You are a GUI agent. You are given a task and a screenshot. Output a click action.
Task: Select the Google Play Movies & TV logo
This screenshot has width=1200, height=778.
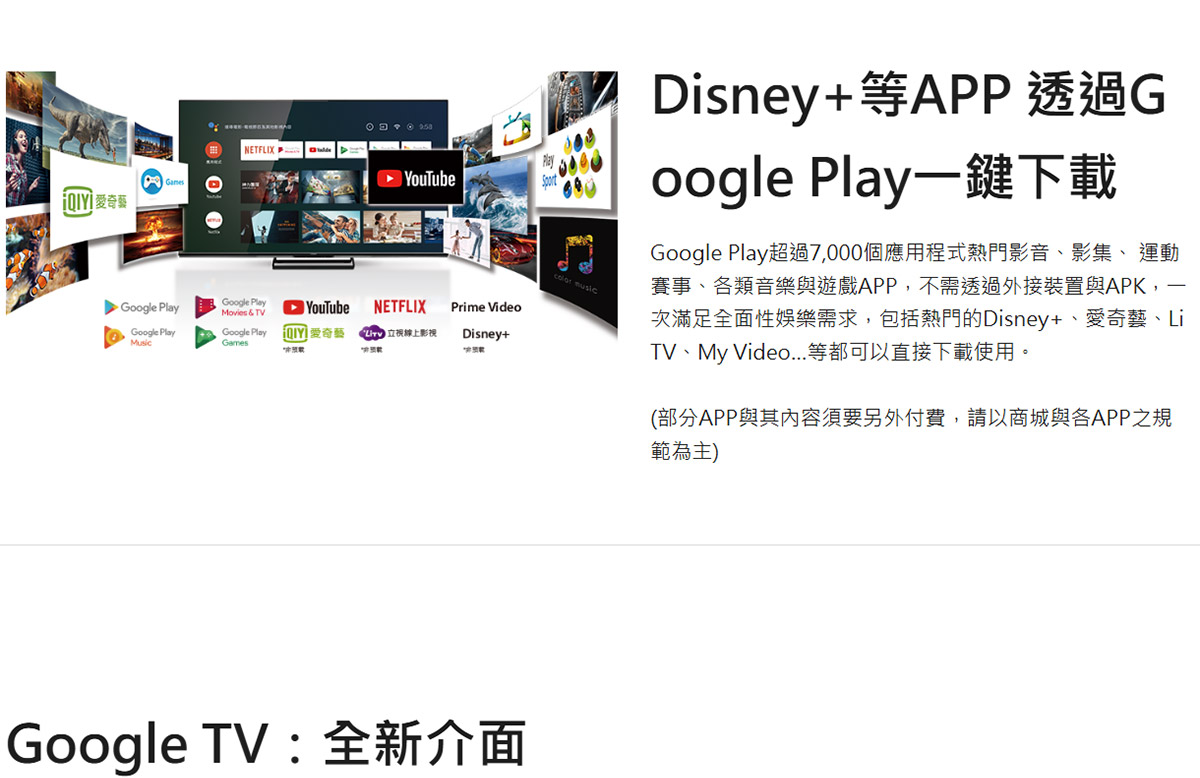point(231,307)
